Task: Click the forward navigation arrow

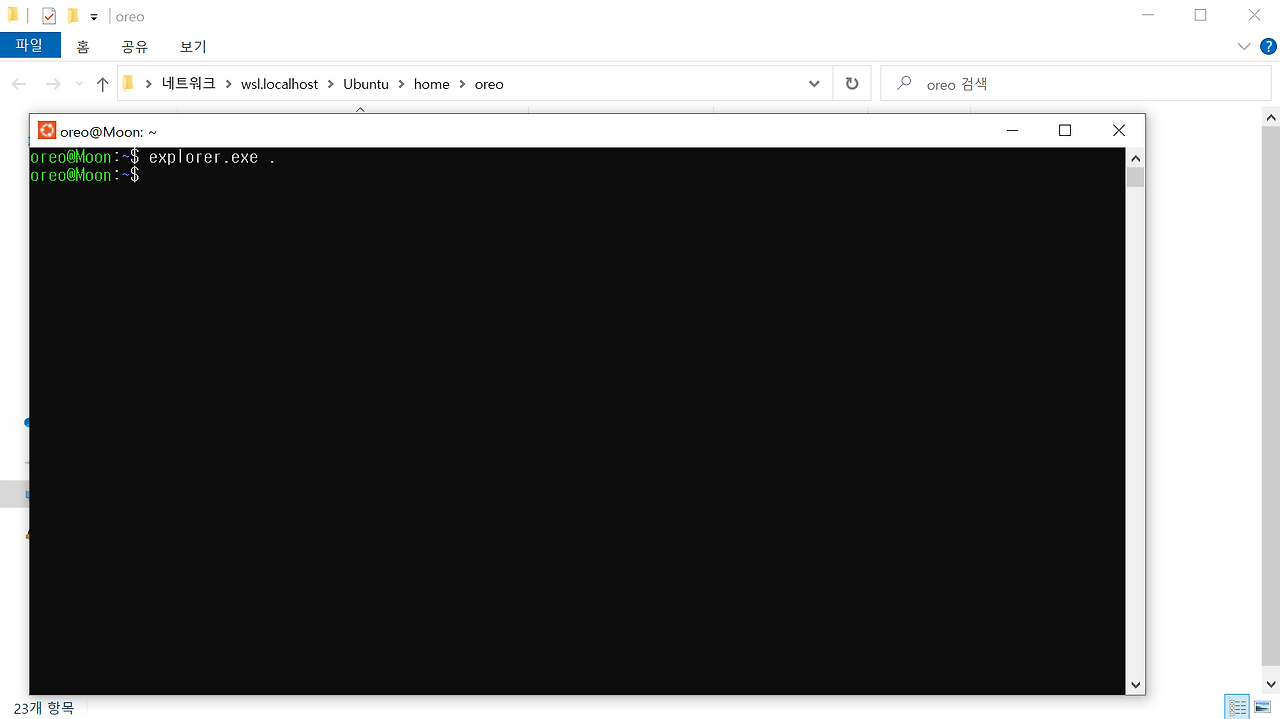Action: click(52, 84)
